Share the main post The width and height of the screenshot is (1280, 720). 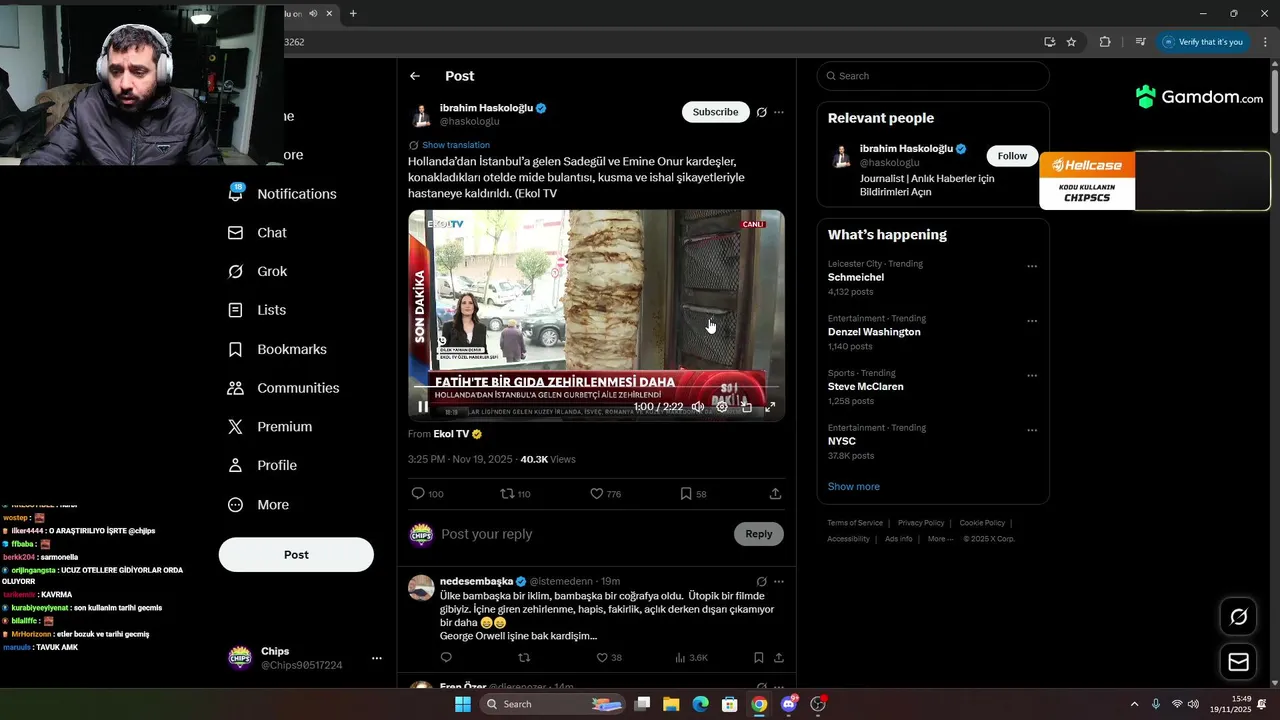(x=775, y=494)
